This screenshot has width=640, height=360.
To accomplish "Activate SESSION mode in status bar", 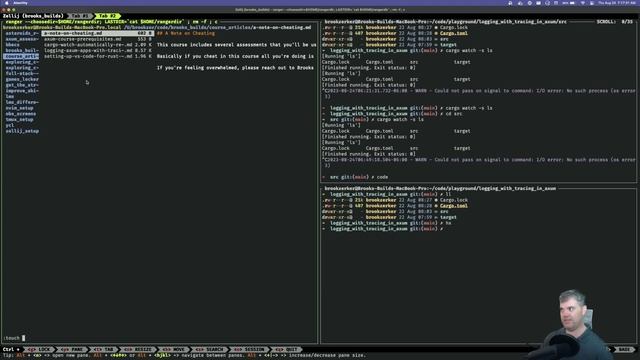I will 249,349.
